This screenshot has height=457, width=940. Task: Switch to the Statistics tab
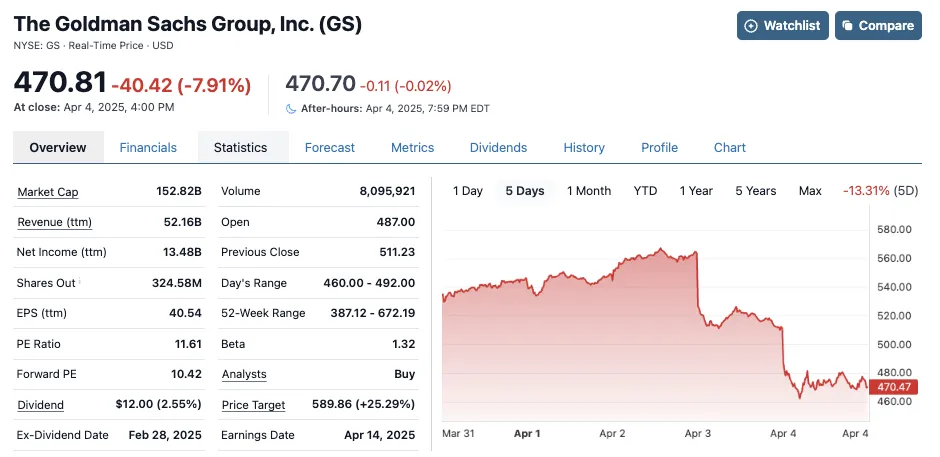(241, 147)
